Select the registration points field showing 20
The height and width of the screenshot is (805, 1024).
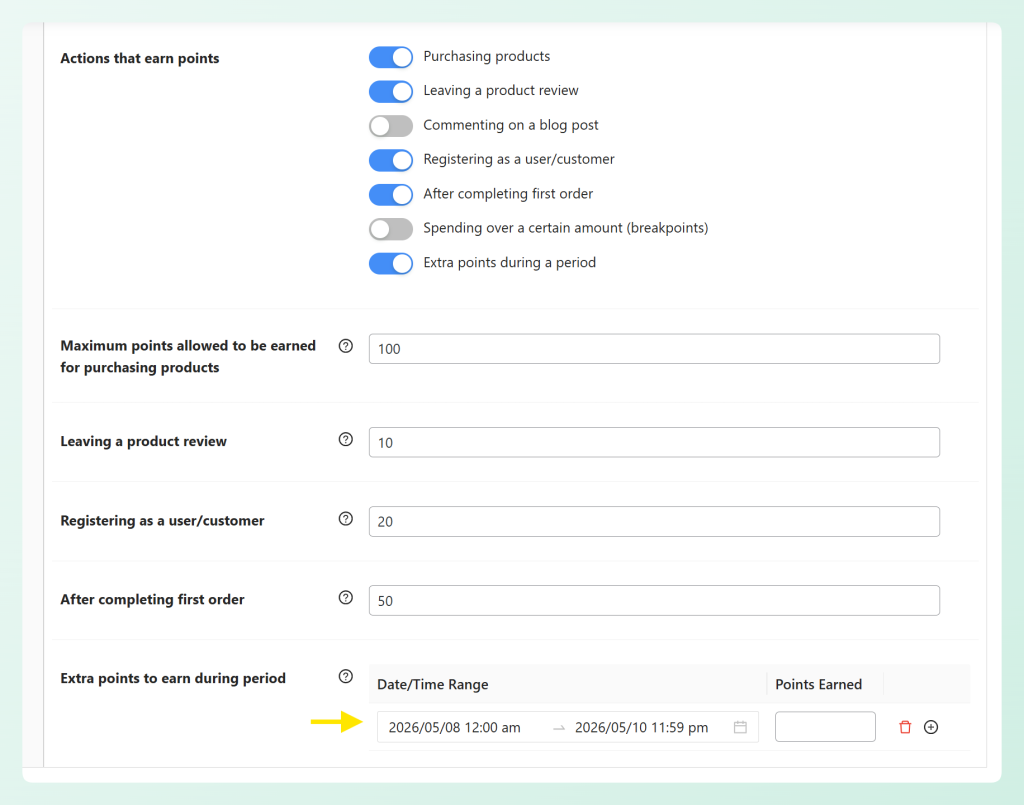point(654,521)
